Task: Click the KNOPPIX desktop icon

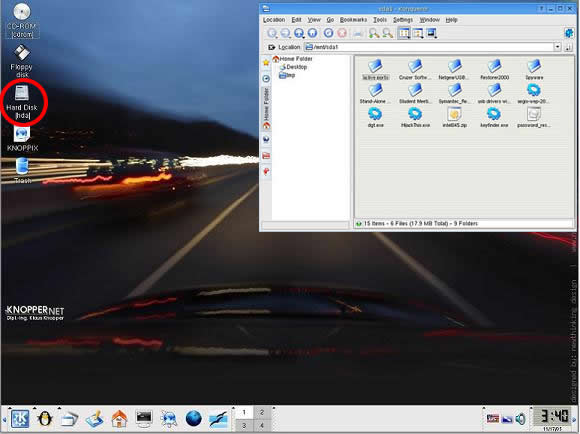Action: [x=22, y=139]
